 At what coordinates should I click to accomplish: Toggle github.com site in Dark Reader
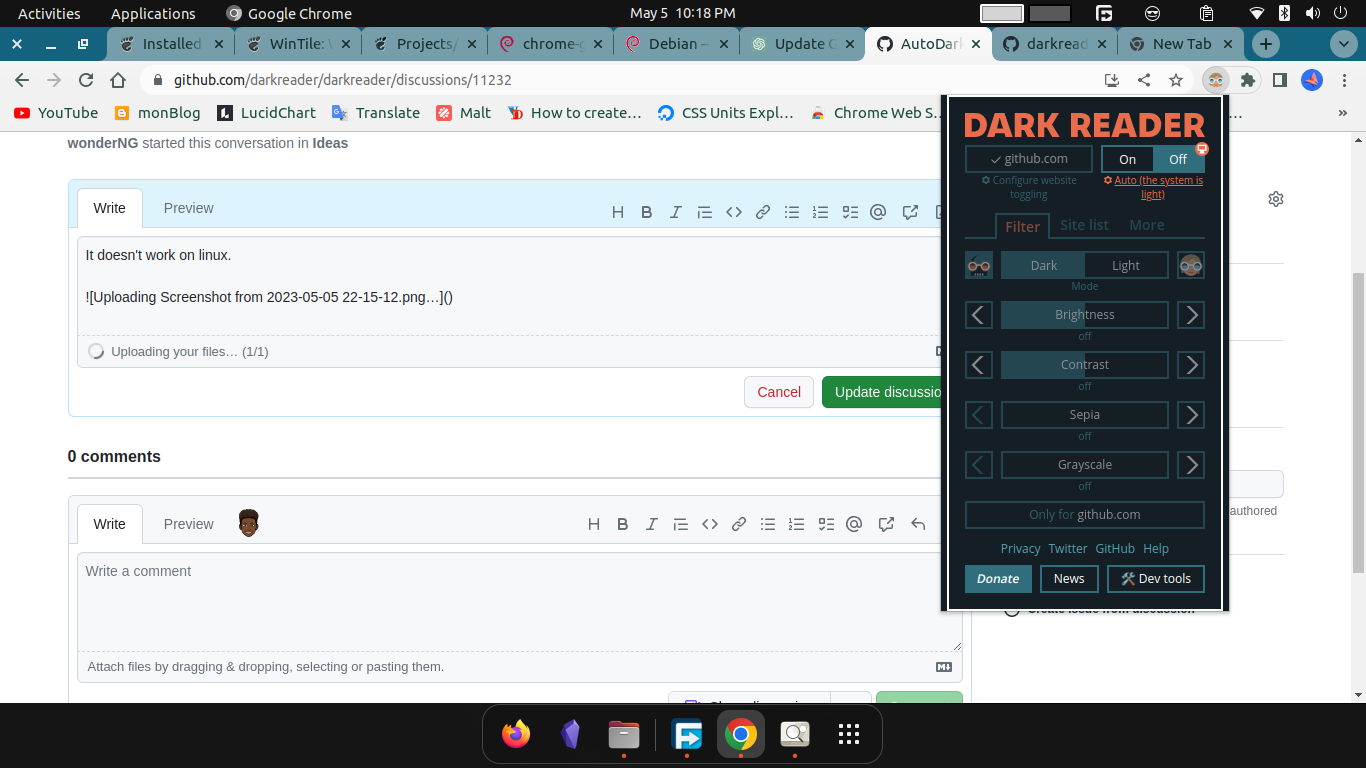pyautogui.click(x=1029, y=159)
